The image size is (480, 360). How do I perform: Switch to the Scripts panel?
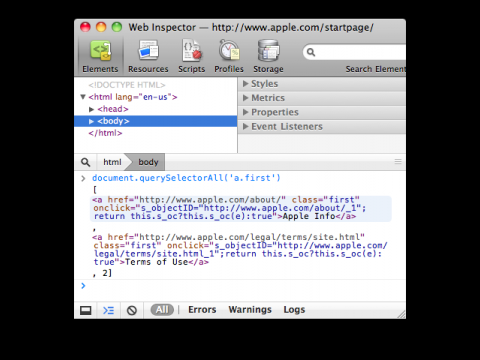tap(191, 56)
